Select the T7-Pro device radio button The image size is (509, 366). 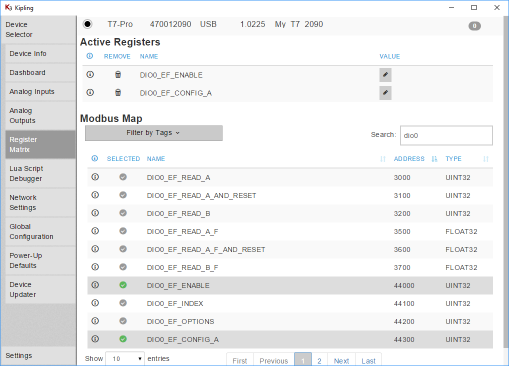(88, 24)
